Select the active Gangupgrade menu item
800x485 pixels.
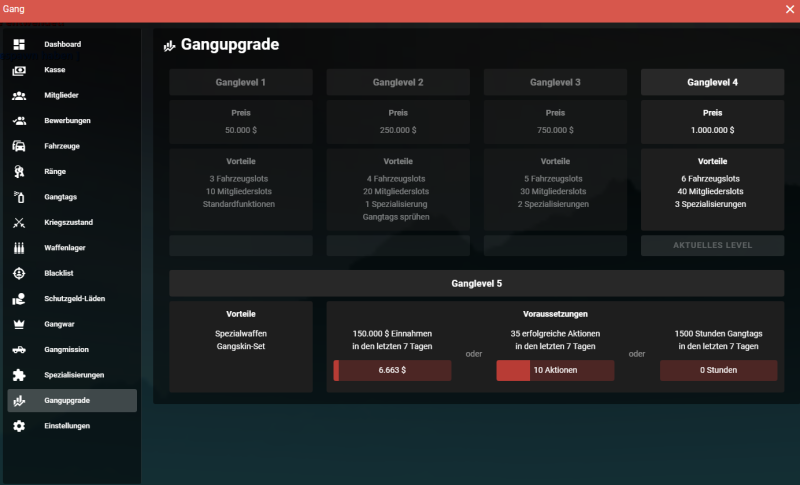(72, 401)
